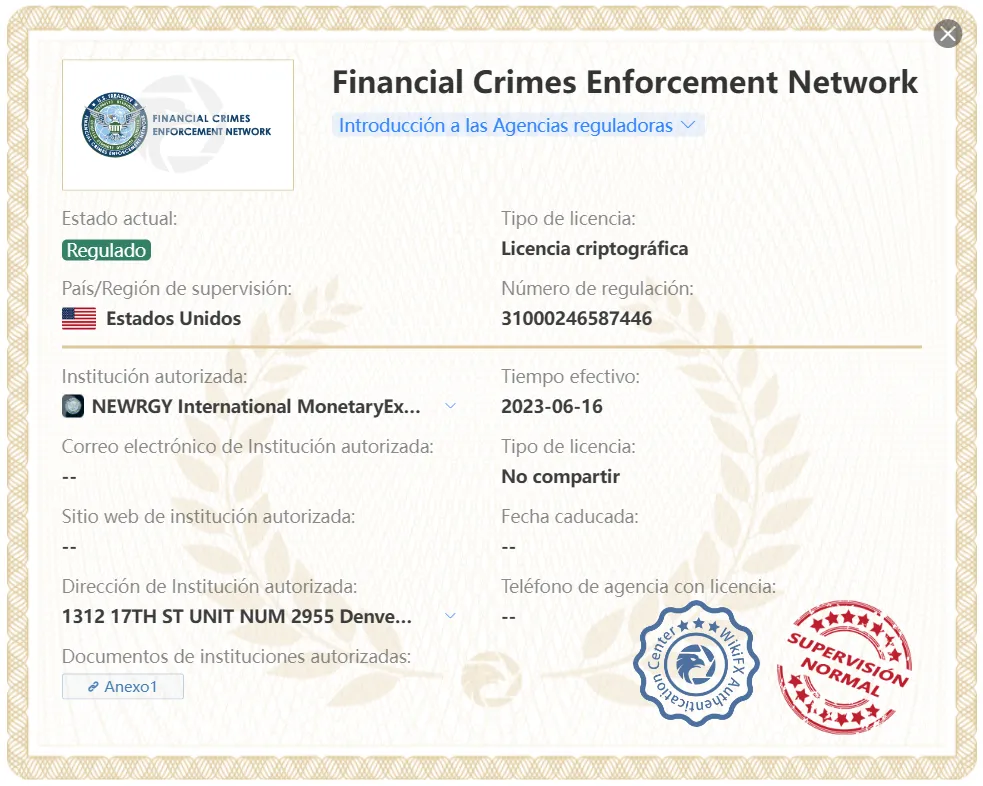Close the certificate dialog with the X
Screen dimensions: 983x786
point(947,34)
